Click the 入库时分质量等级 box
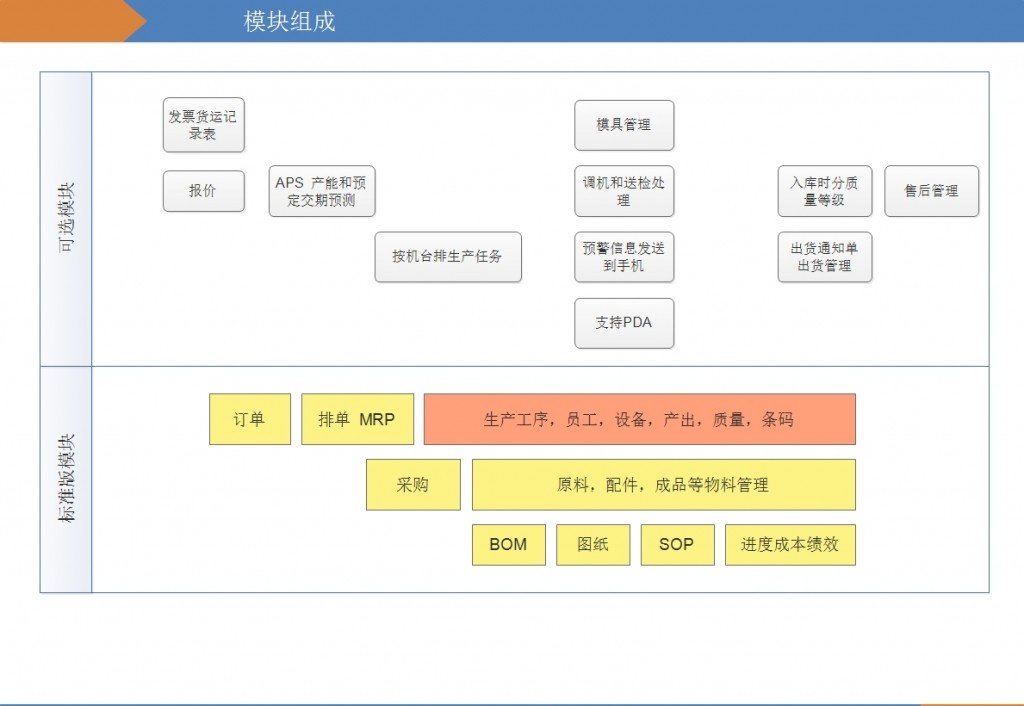Viewport: 1024px width, 706px height. (825, 190)
